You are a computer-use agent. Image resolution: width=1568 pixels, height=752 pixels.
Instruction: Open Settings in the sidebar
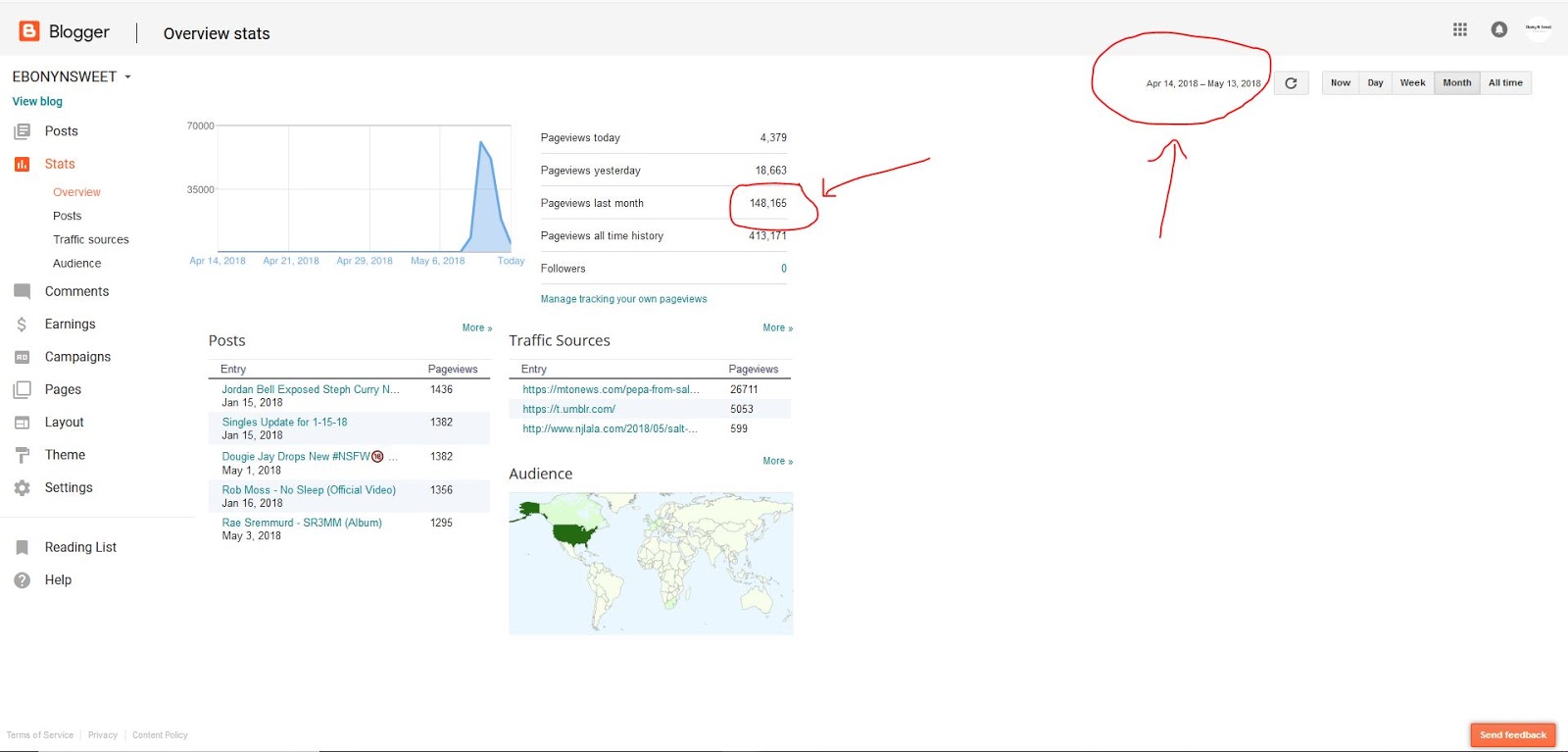(69, 487)
